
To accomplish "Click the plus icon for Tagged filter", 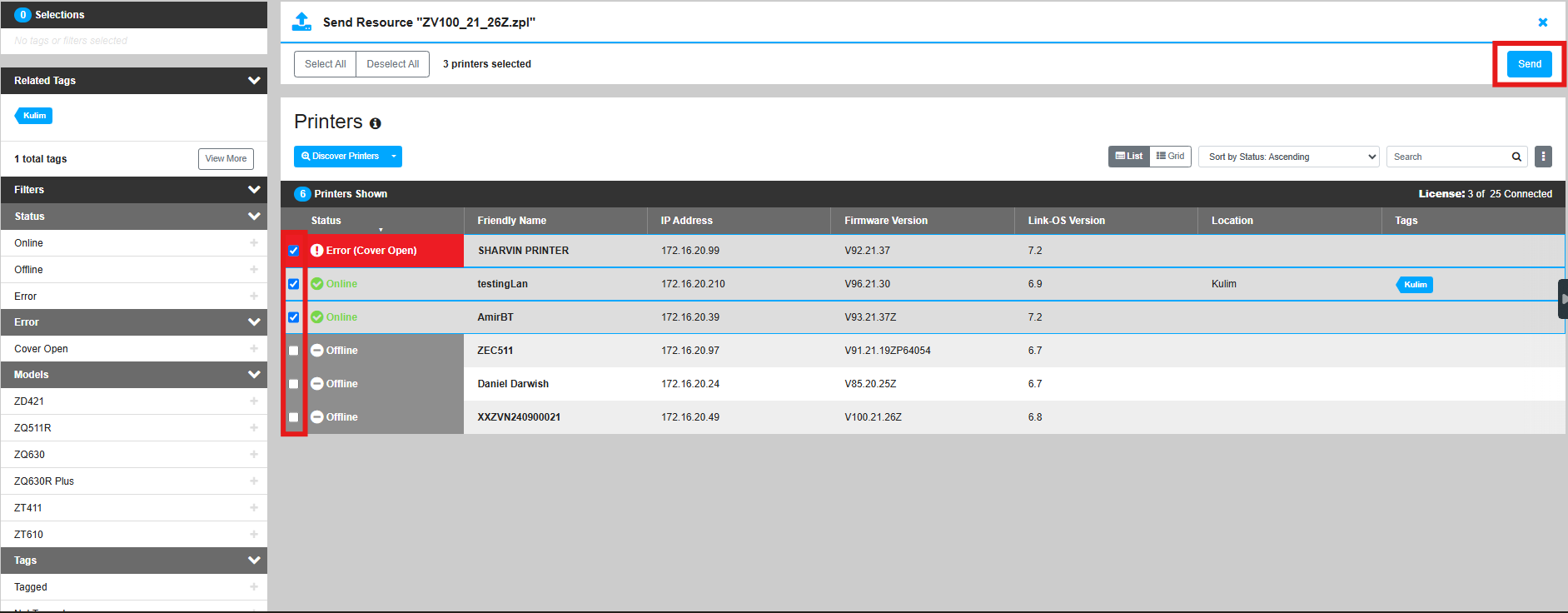I will coord(254,587).
